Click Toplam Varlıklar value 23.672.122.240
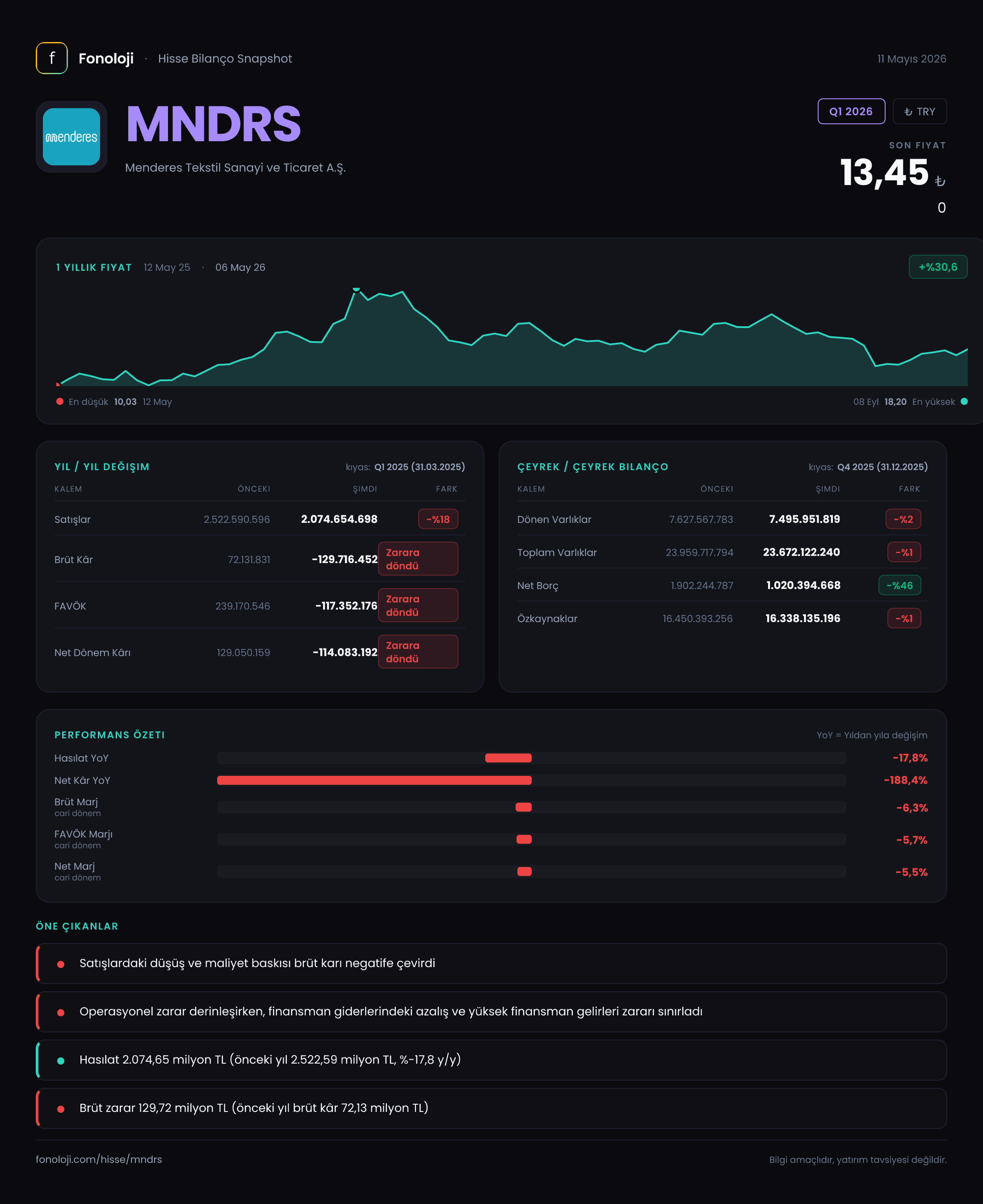 click(801, 552)
